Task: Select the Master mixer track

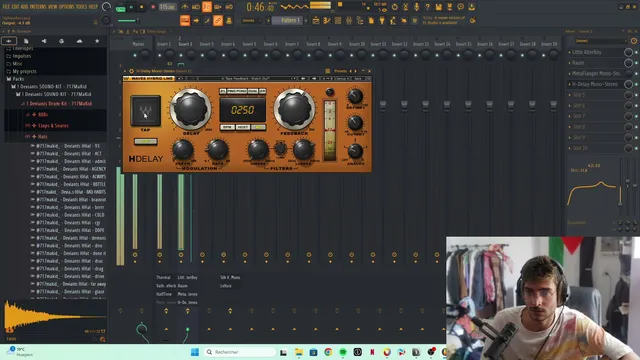Action: pos(138,44)
